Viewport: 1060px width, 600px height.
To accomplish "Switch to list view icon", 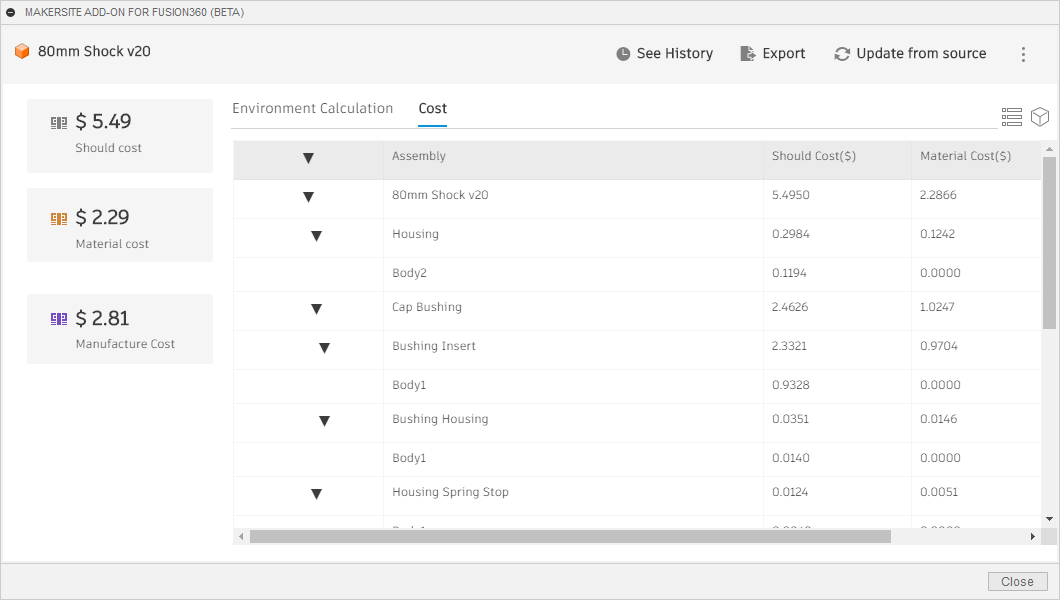I will pos(1011,117).
